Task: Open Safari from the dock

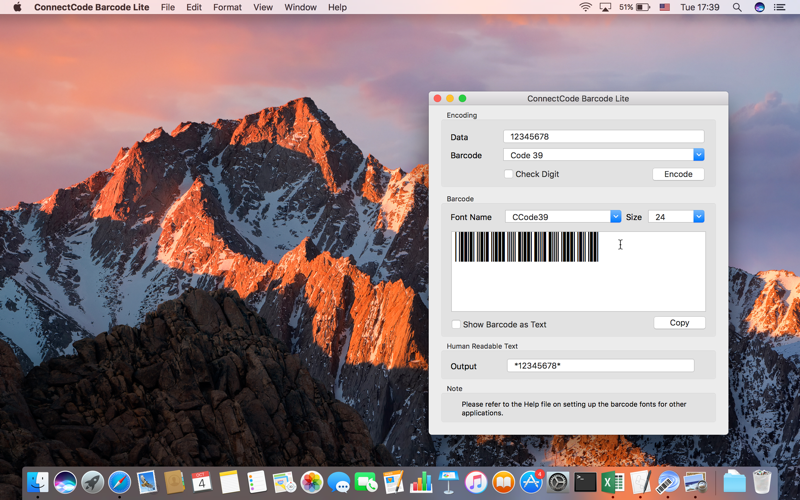Action: coord(119,482)
